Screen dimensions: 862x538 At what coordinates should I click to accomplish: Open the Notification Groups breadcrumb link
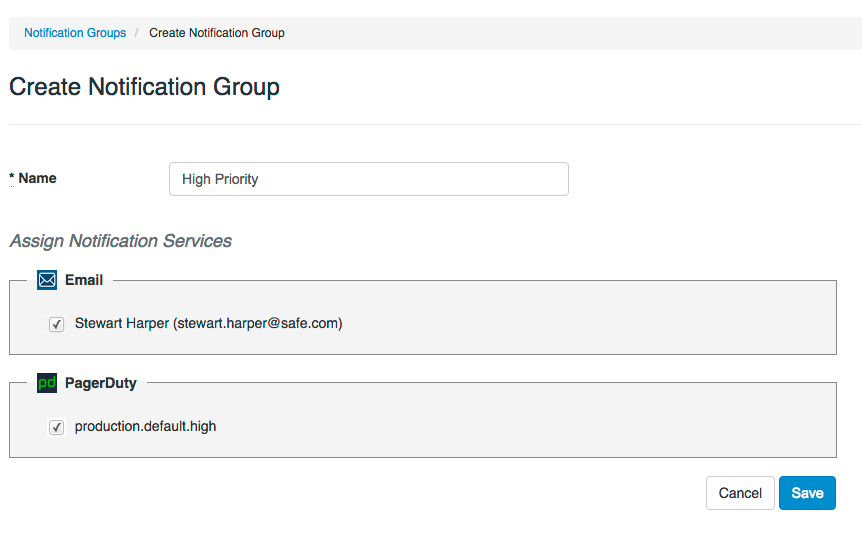75,33
